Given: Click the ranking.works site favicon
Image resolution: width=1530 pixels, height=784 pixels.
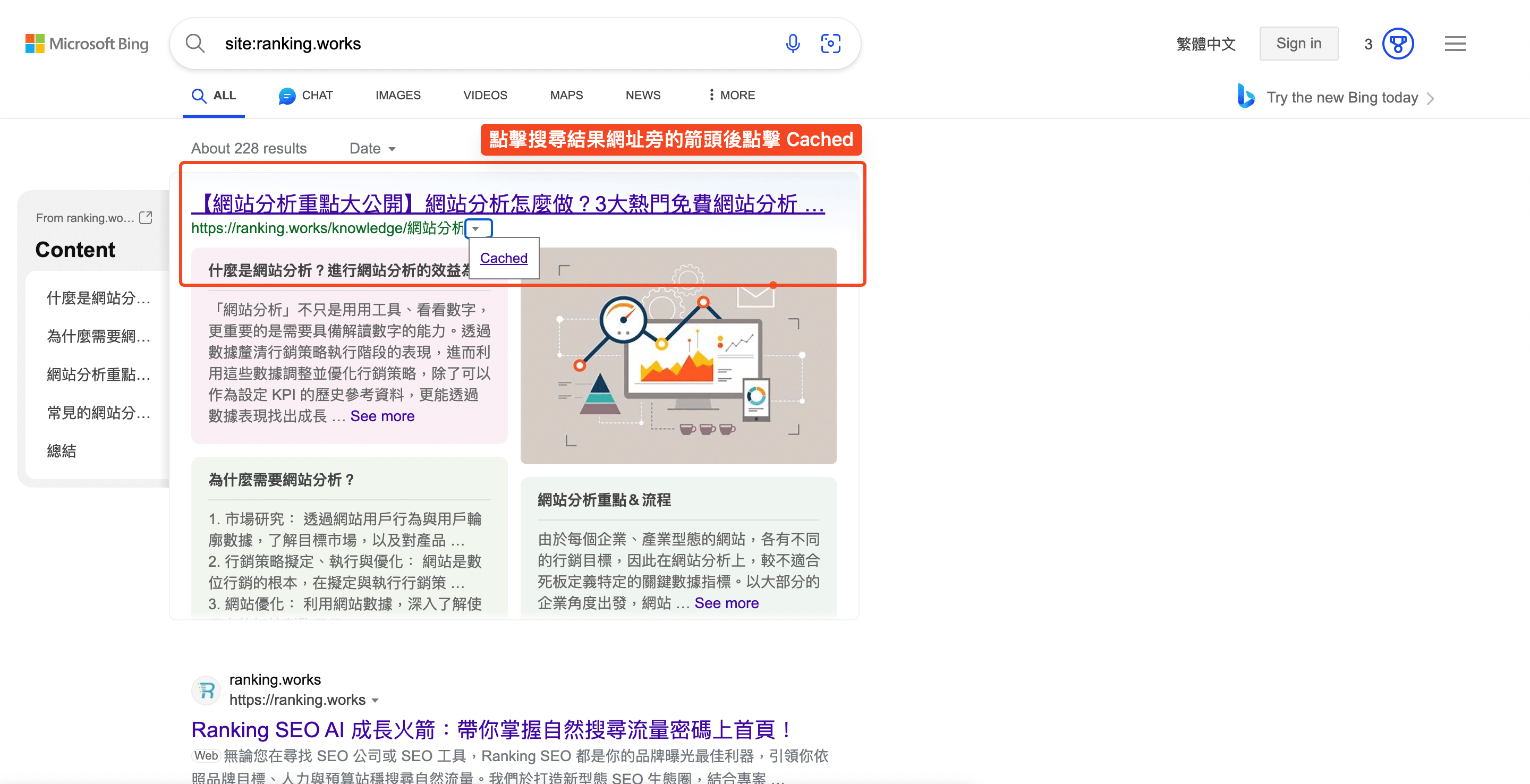Looking at the screenshot, I should click(x=206, y=689).
